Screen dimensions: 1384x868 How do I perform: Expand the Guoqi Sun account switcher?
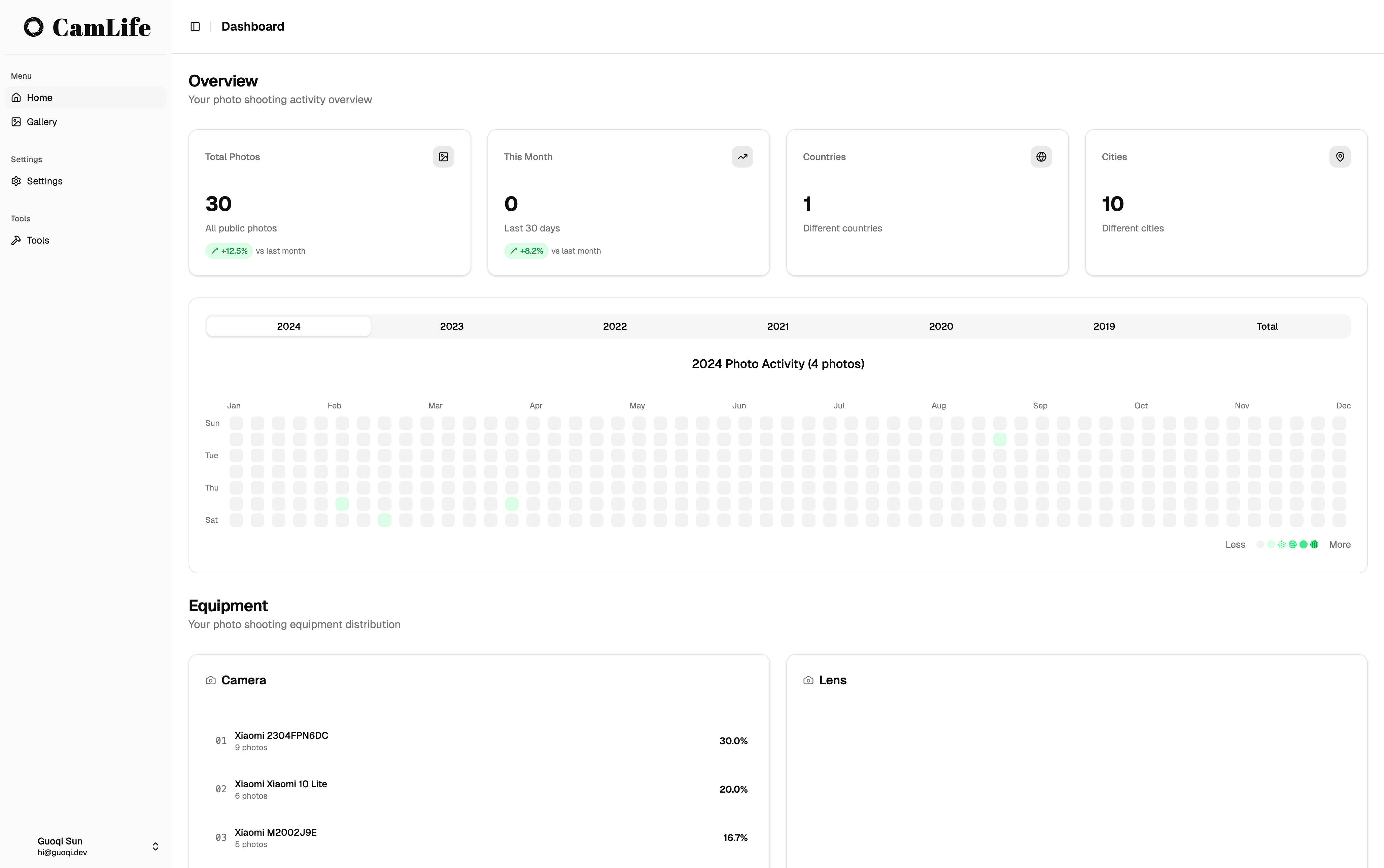[155, 845]
